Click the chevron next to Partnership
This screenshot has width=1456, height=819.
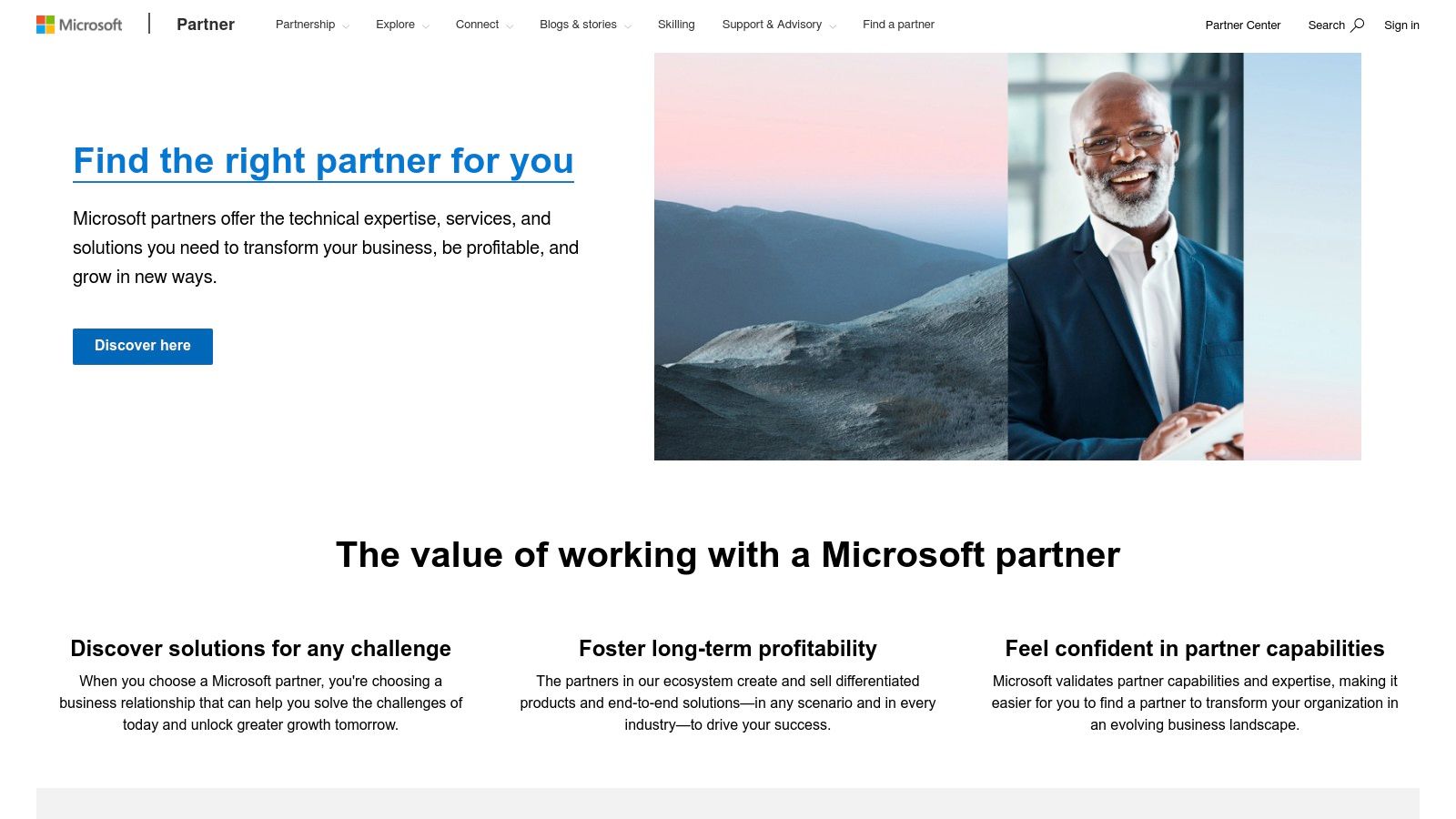[x=345, y=27]
